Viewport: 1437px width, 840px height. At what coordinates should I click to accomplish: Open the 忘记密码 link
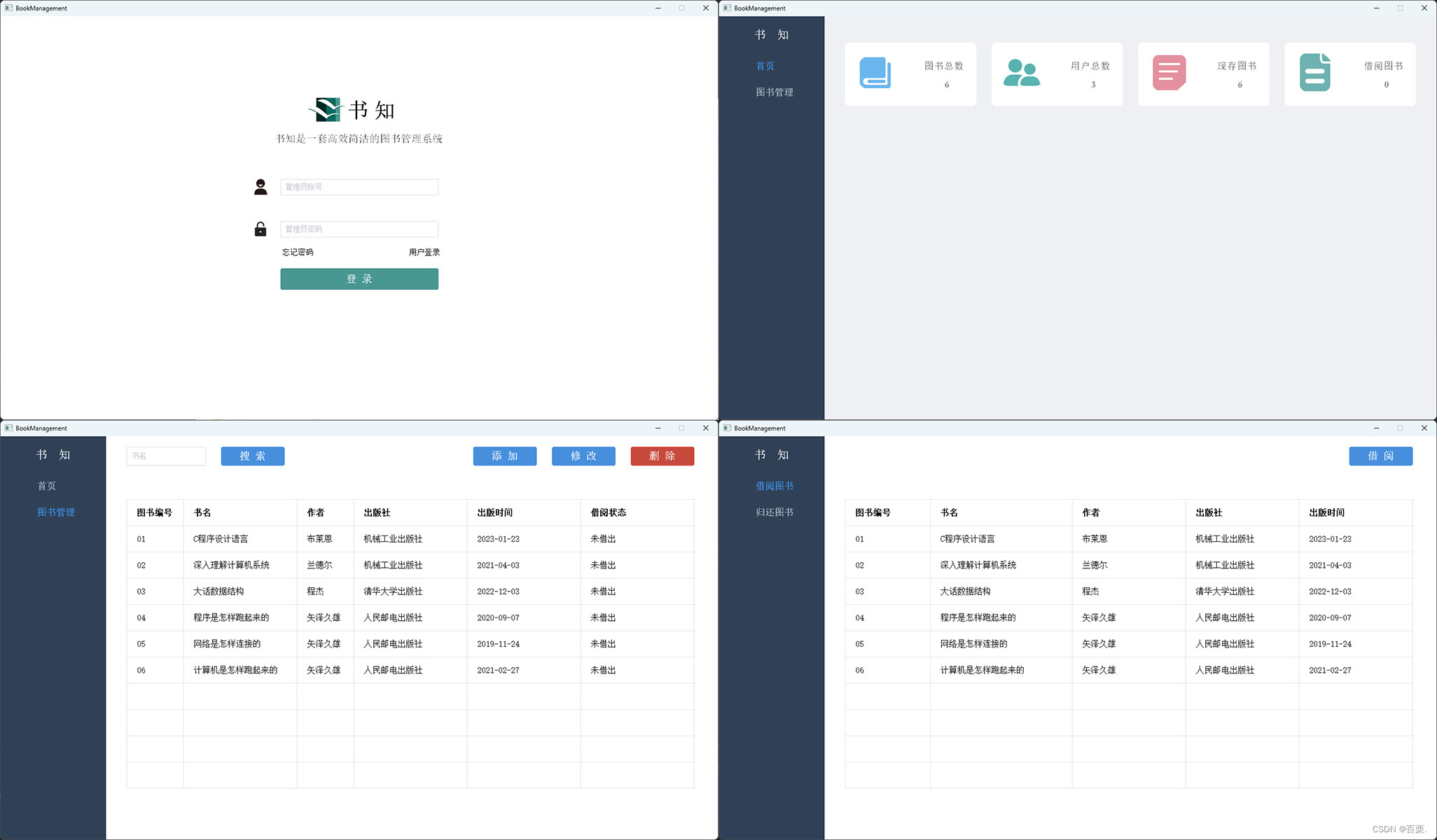coord(298,252)
